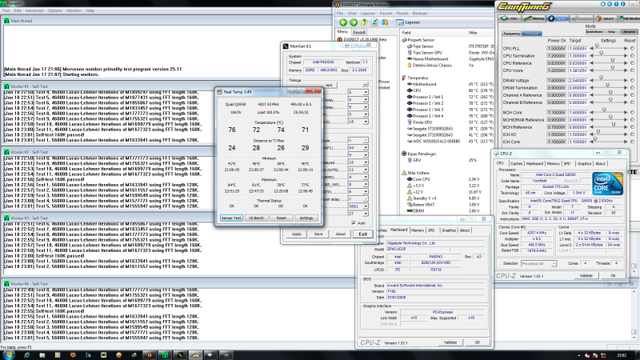Screen dimensions: 640x360
Task: Toggle the Auto checkbox in MemSet
Action: point(353,223)
